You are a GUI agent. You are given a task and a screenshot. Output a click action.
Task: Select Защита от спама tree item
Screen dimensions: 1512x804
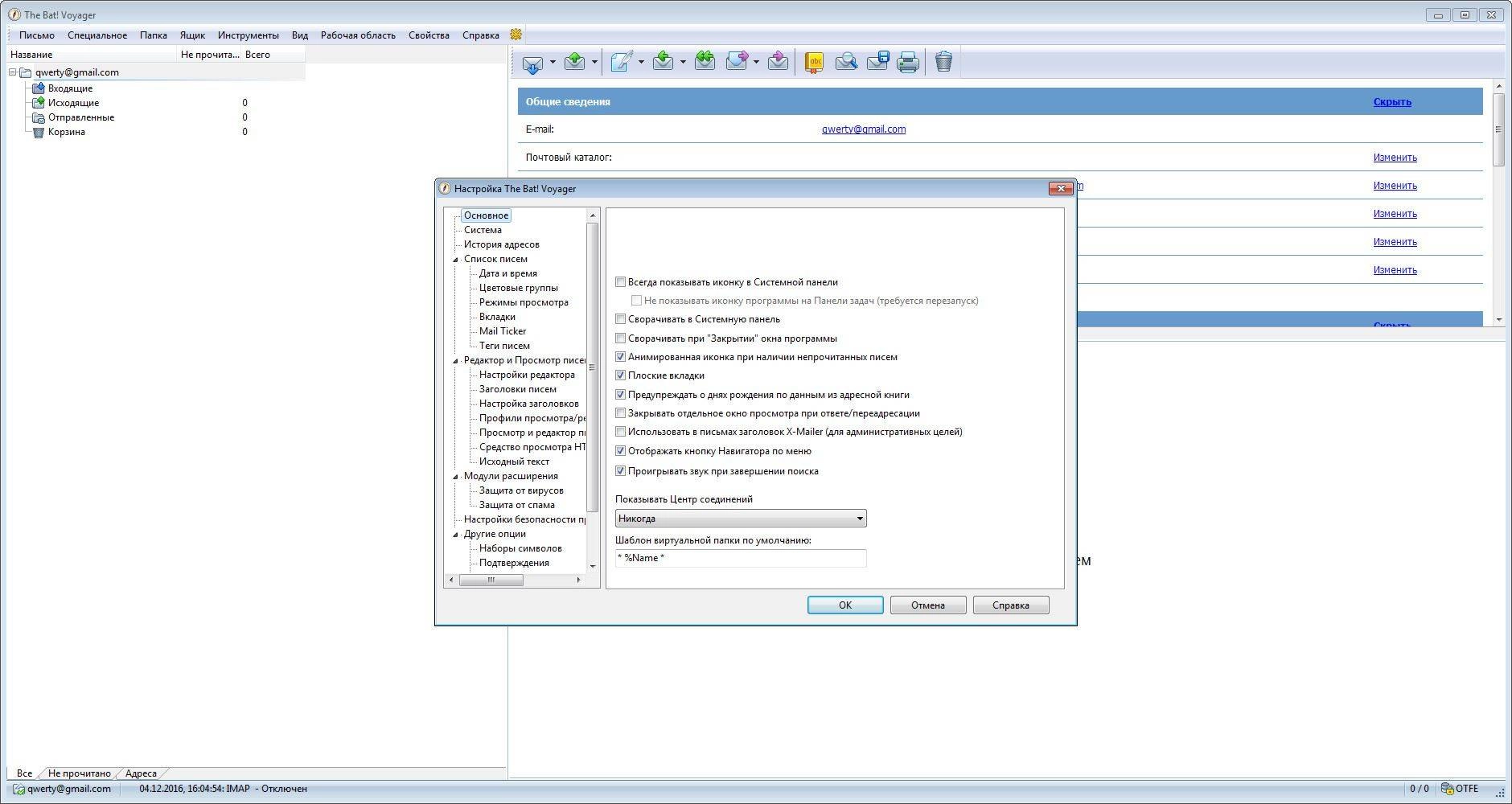point(517,505)
